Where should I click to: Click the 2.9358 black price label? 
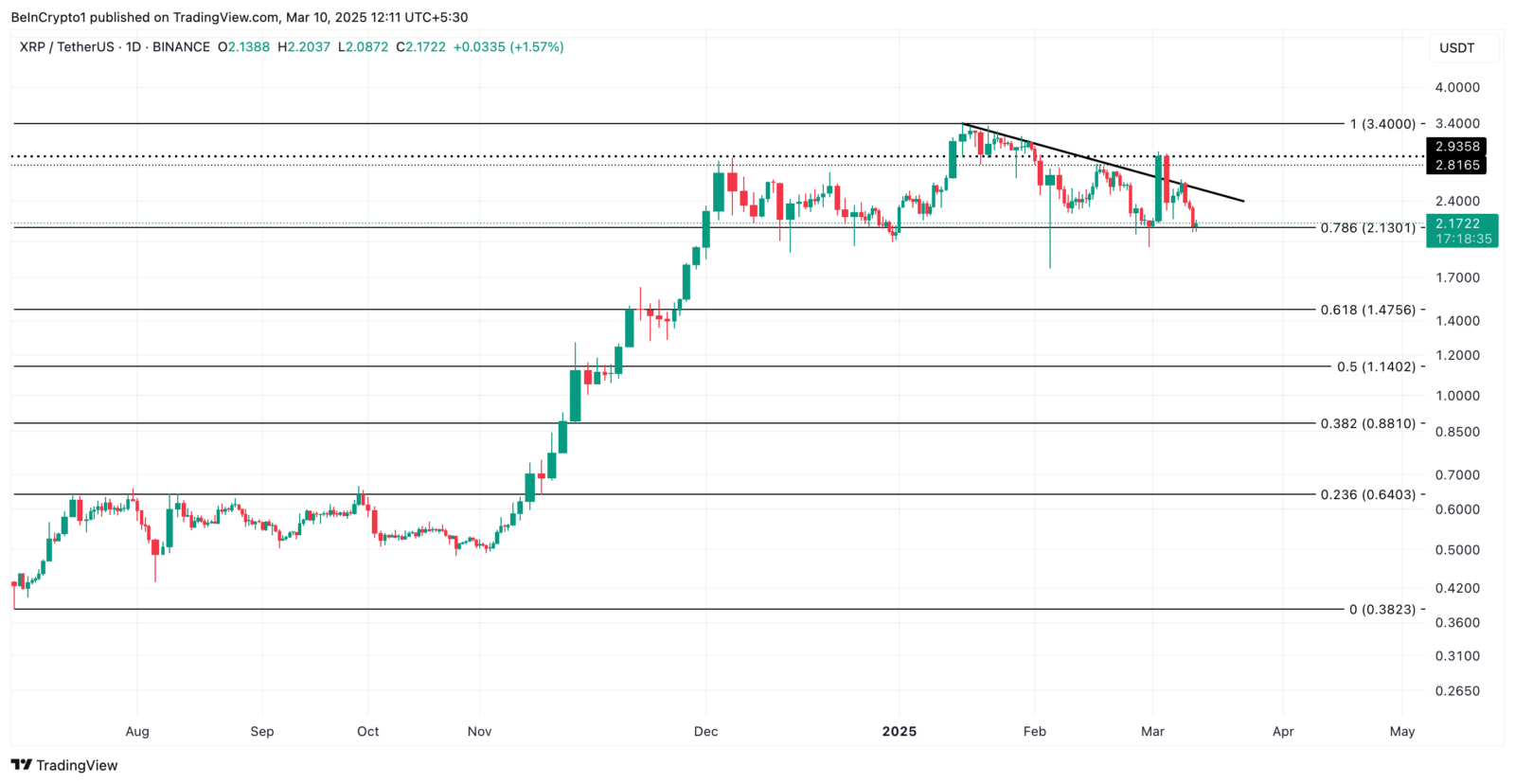click(x=1456, y=147)
